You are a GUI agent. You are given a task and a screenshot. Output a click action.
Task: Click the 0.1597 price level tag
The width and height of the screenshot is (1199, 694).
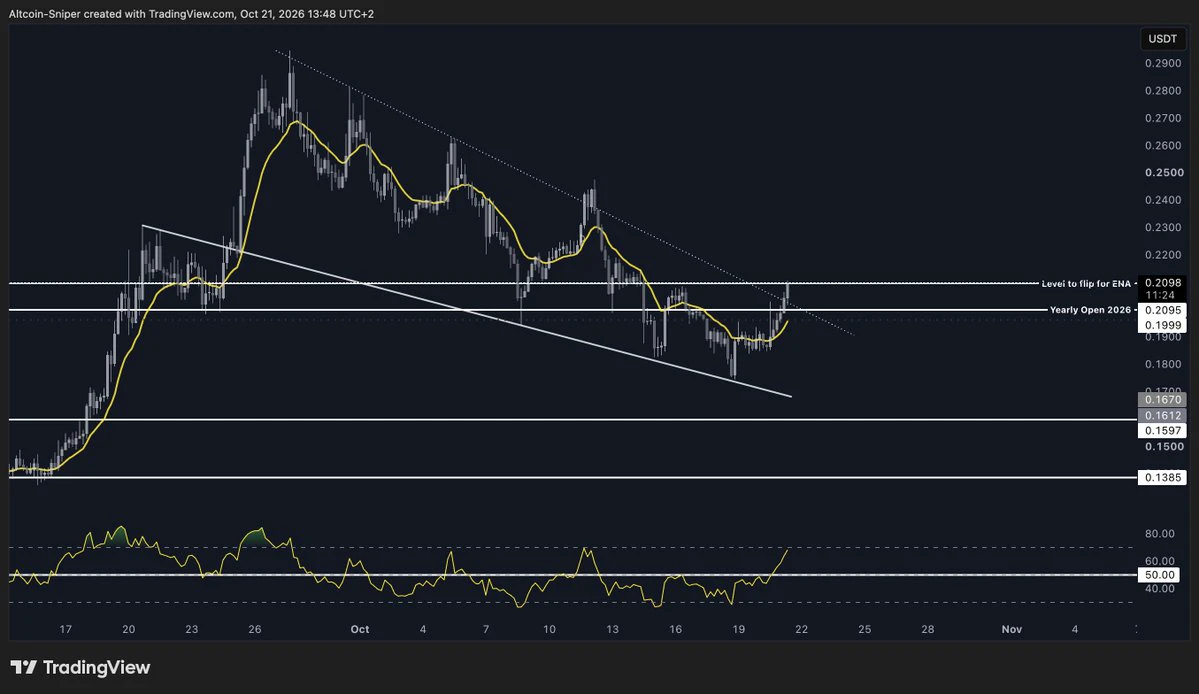tap(1162, 430)
